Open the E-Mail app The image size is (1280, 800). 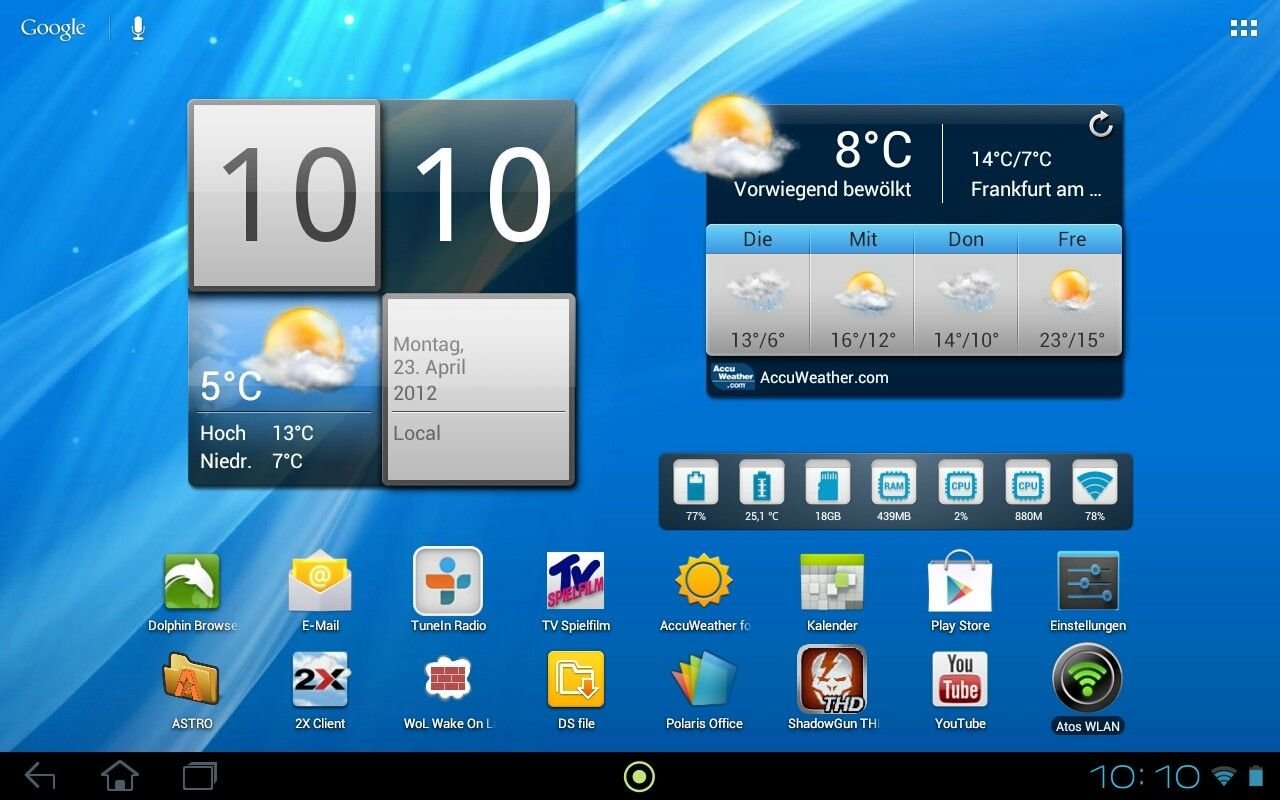(320, 582)
